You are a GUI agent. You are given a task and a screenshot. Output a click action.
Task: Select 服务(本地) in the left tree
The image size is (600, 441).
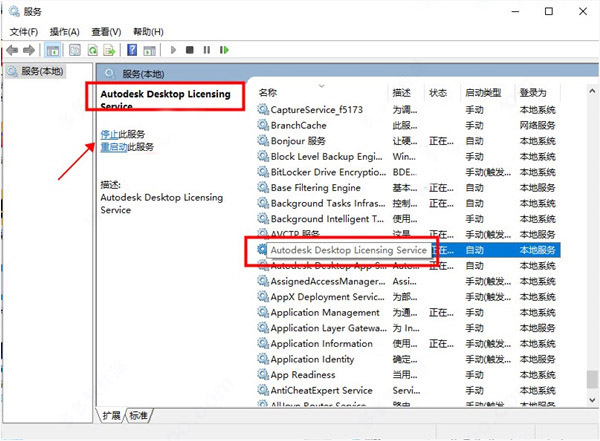coord(40,72)
